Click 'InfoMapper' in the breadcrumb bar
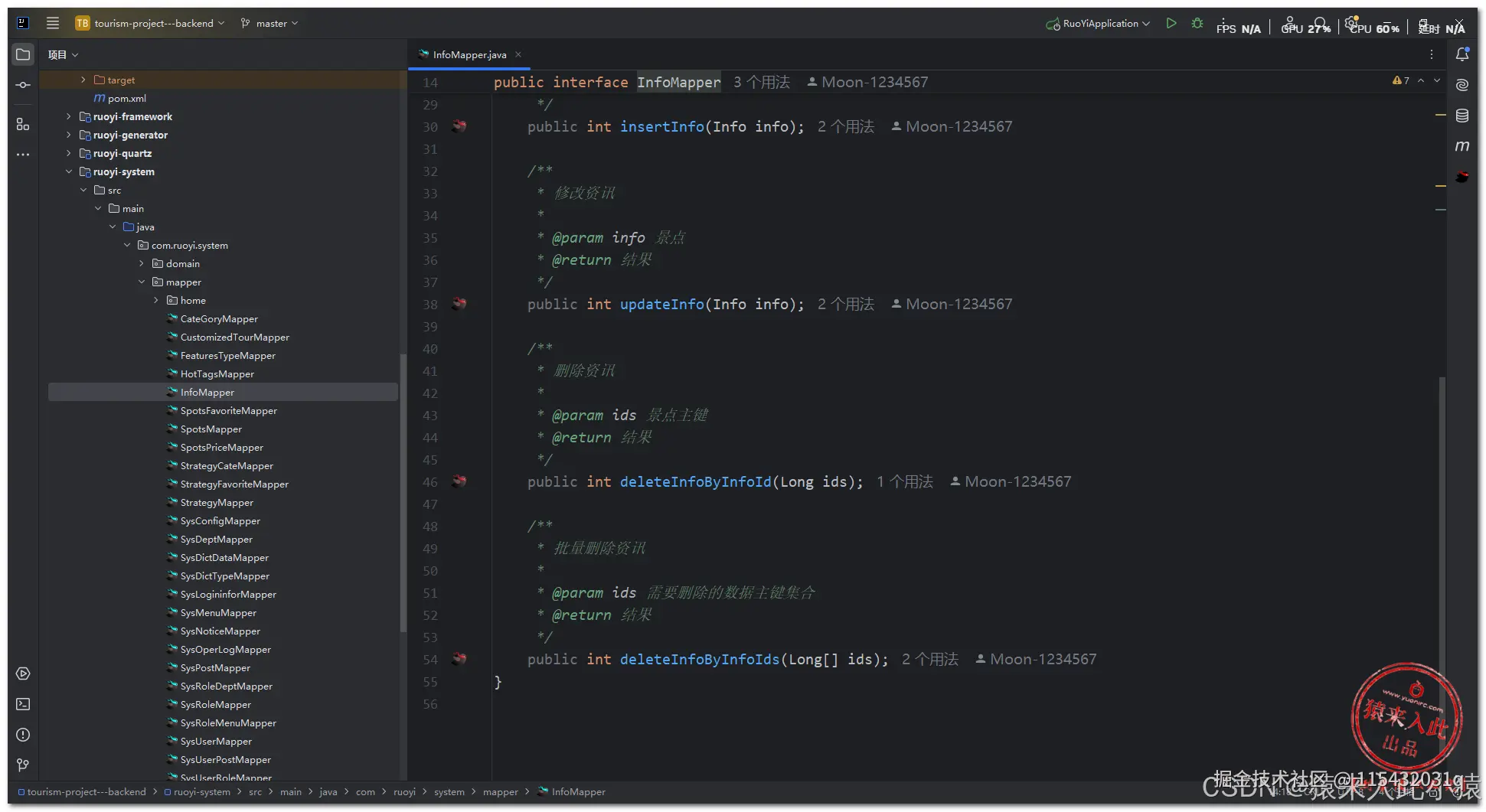Viewport: 1486px width, 812px height. (x=571, y=791)
